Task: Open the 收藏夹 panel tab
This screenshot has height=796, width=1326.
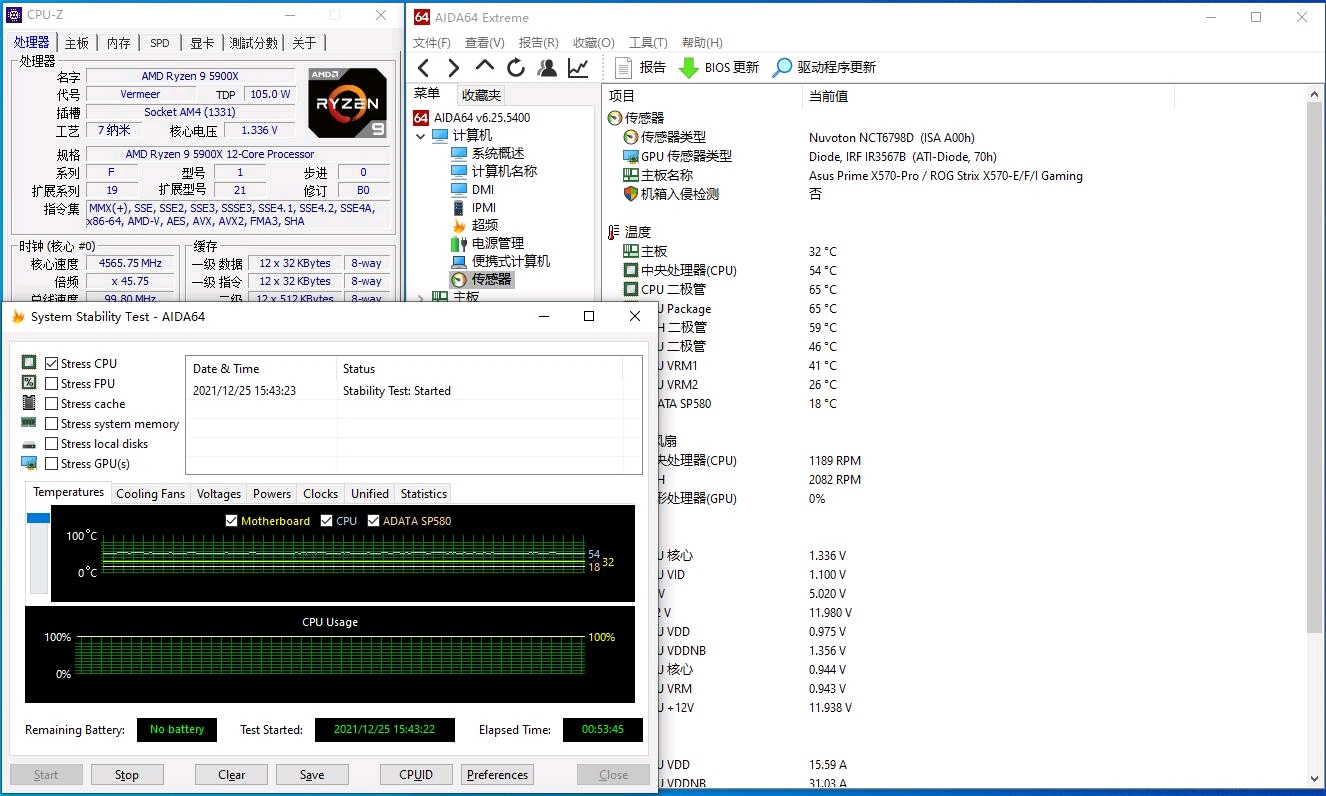Action: pos(481,95)
